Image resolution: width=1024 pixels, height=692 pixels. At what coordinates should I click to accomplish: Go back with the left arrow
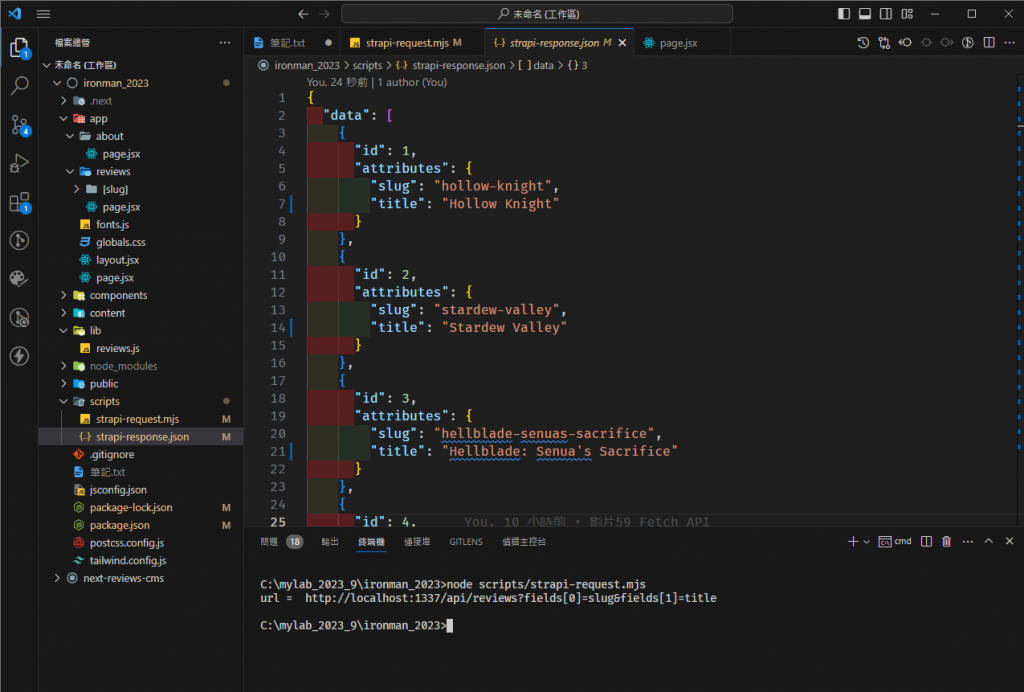[303, 14]
